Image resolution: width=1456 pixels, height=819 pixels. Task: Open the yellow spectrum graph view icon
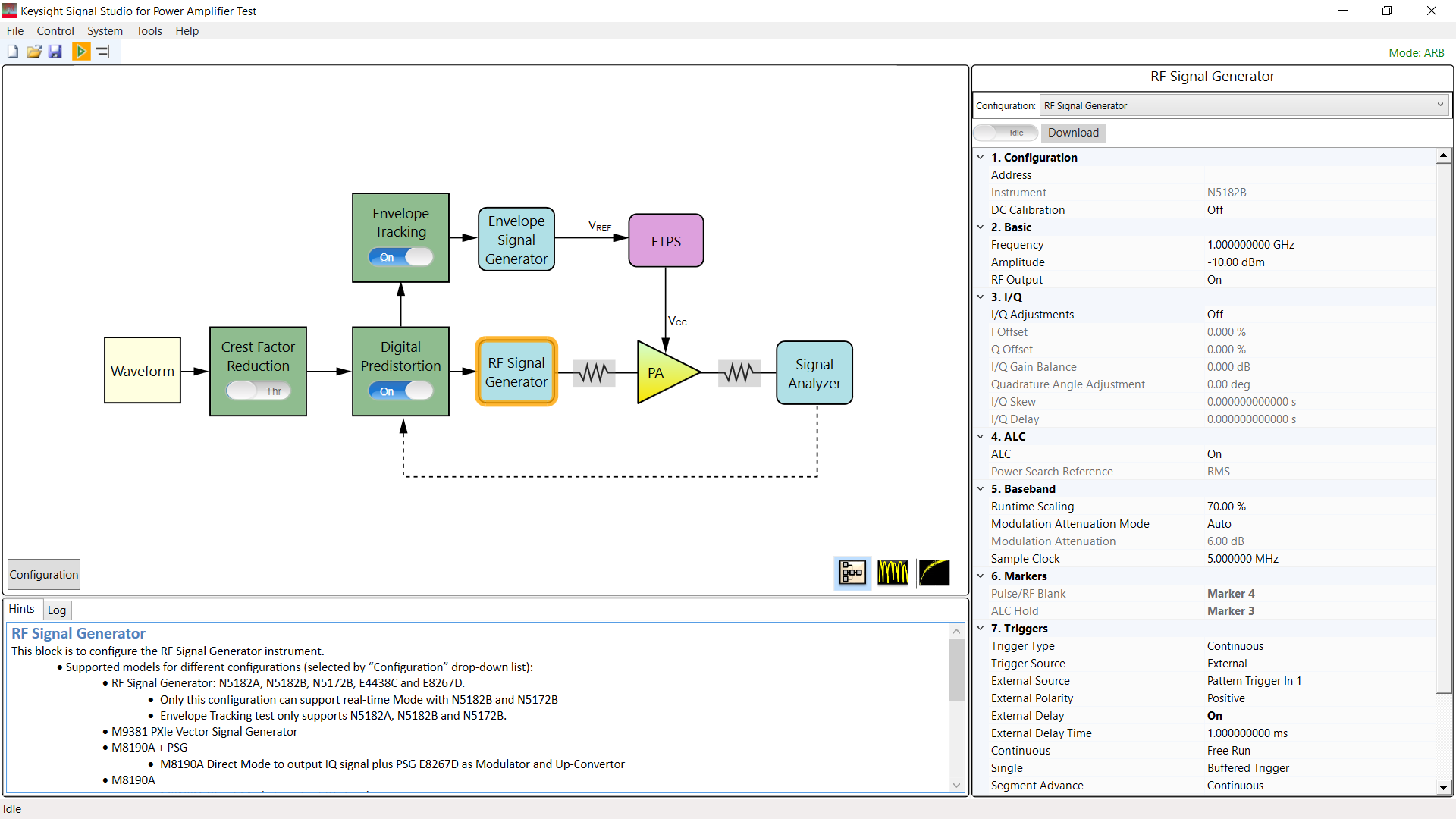[x=893, y=573]
